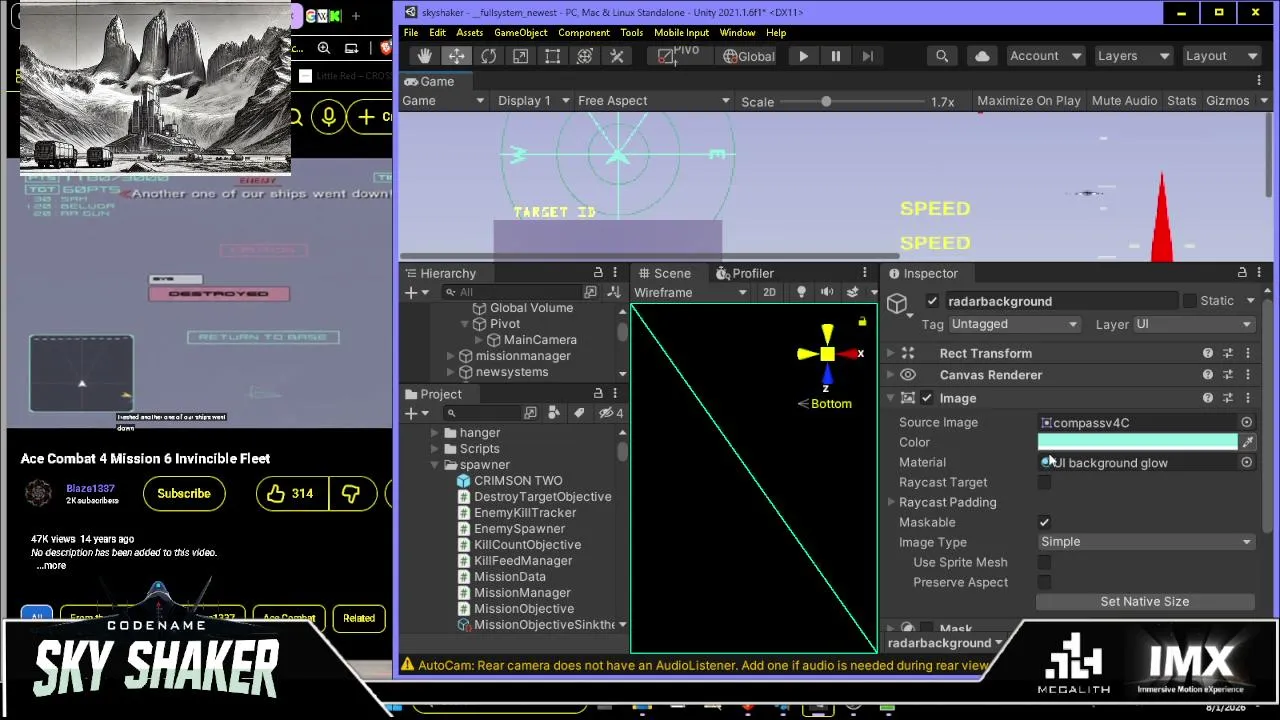Start Play mode with the Play button

pos(803,56)
